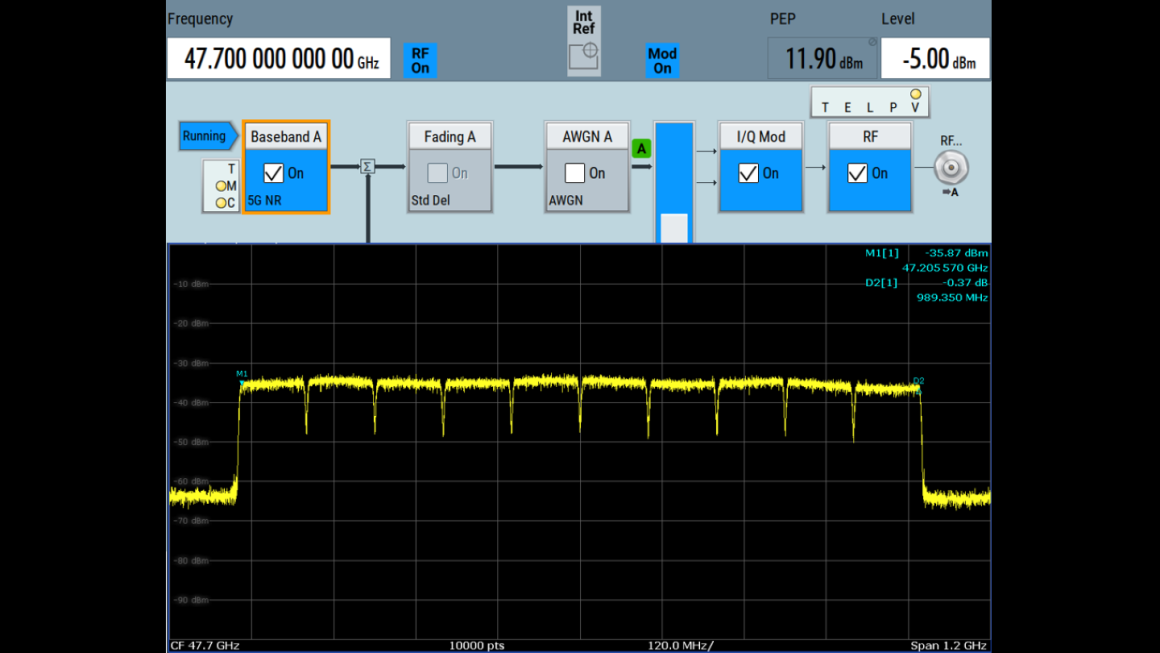Click the Frequency value field showing 47.7 GHz
Viewport: 1160px width, 653px height.
(278, 57)
